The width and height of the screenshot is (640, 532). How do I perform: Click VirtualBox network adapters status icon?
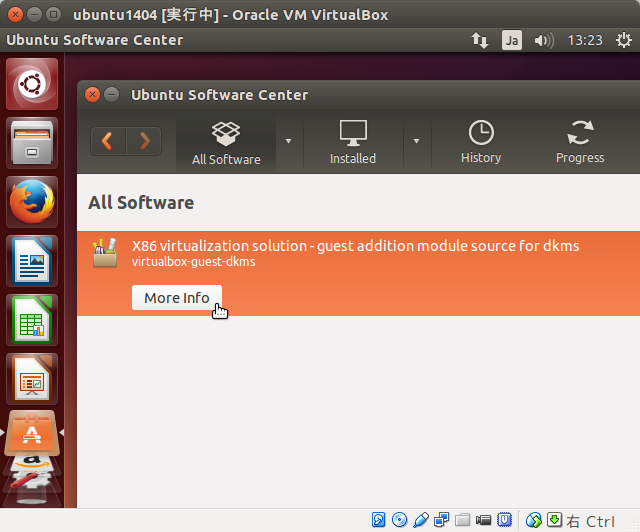pyautogui.click(x=442, y=520)
